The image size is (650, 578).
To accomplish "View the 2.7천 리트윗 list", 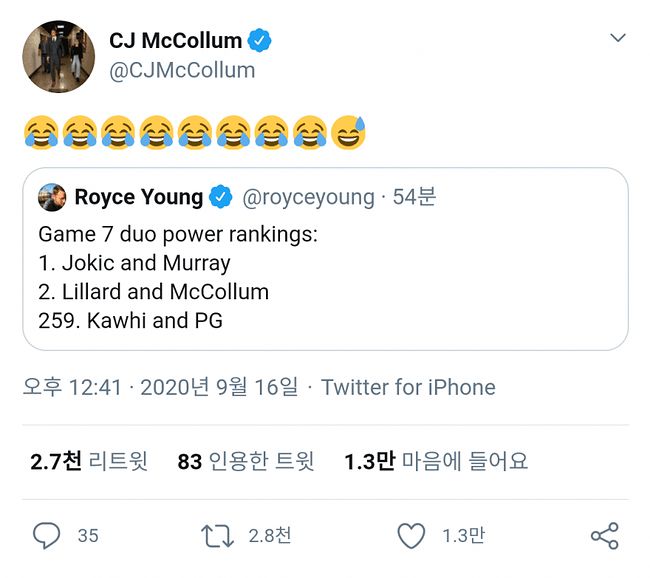I will (89, 461).
